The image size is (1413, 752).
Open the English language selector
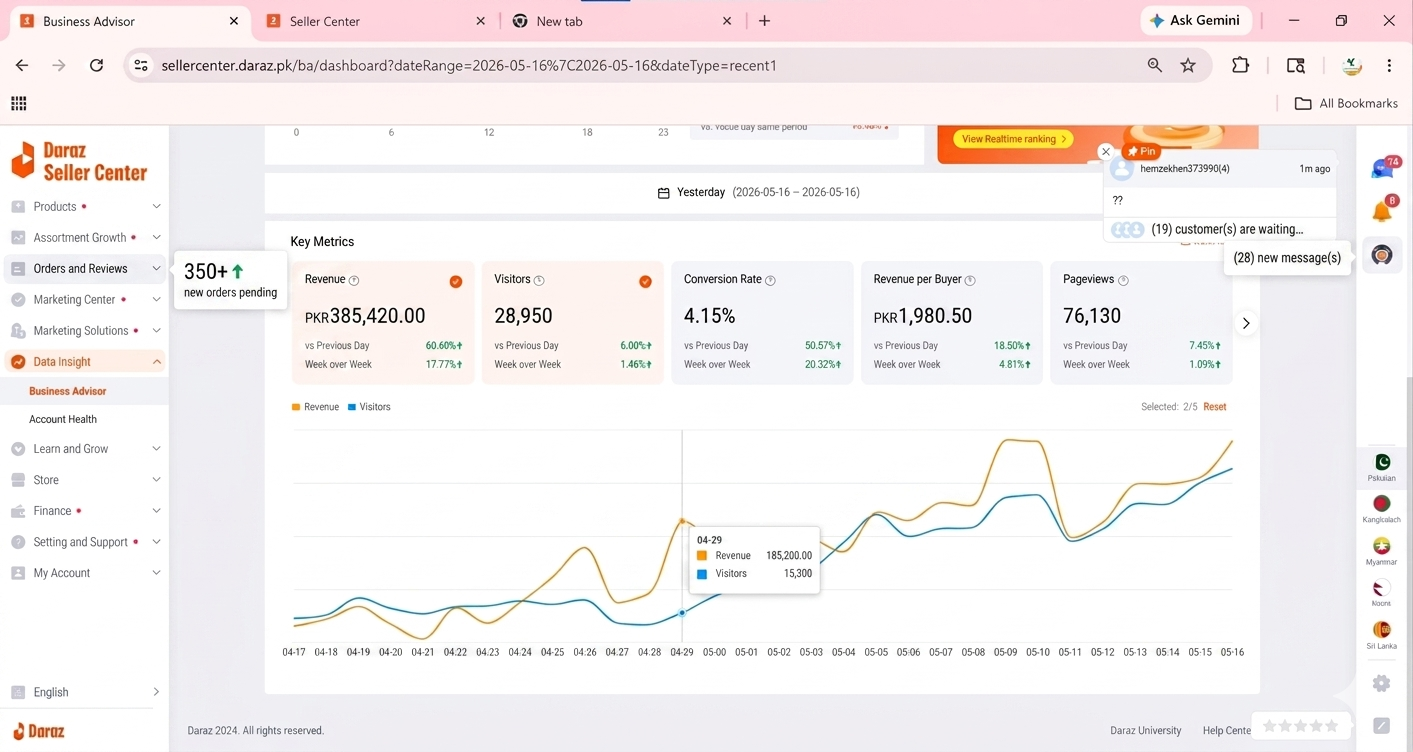coord(84,692)
